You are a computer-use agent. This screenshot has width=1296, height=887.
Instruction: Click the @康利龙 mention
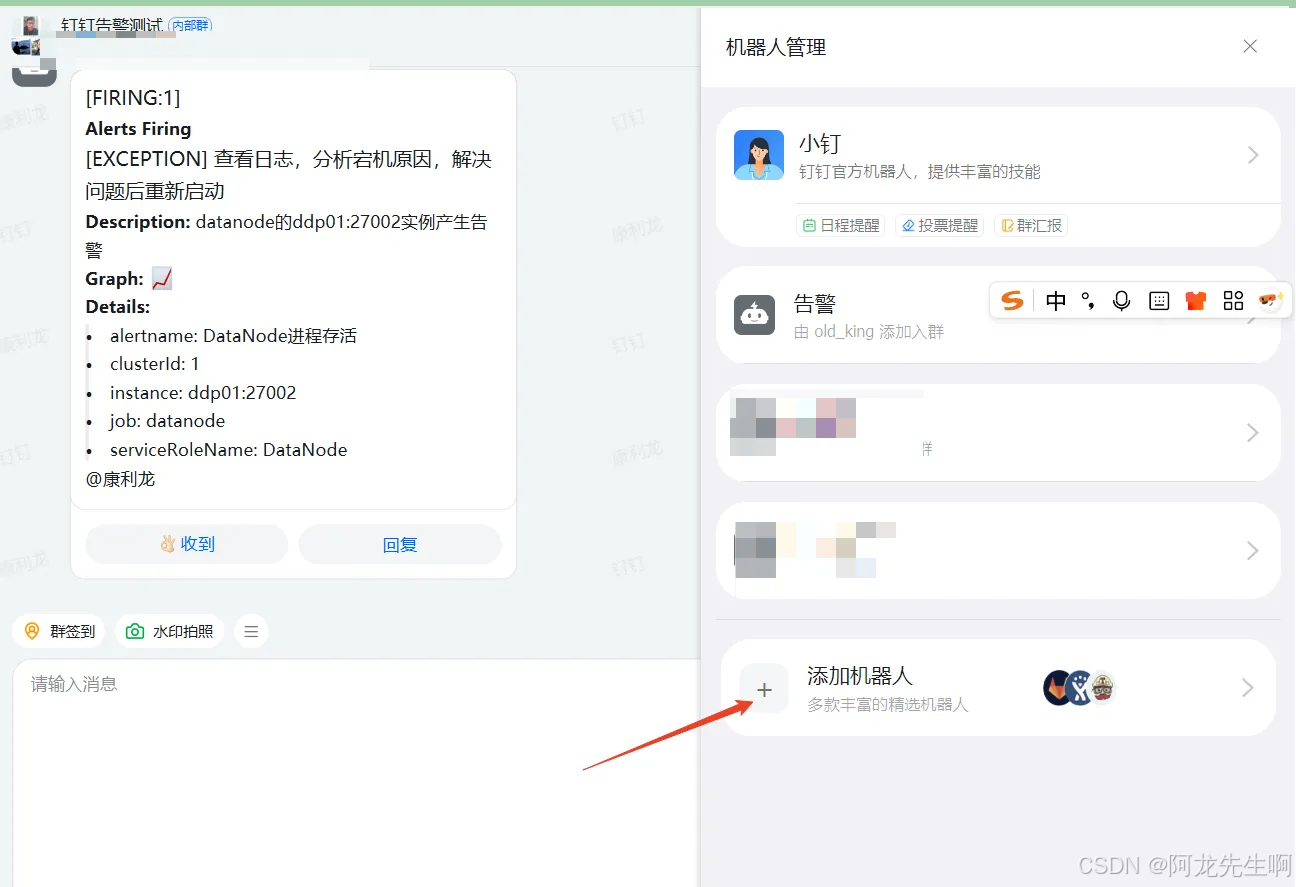pyautogui.click(x=120, y=479)
